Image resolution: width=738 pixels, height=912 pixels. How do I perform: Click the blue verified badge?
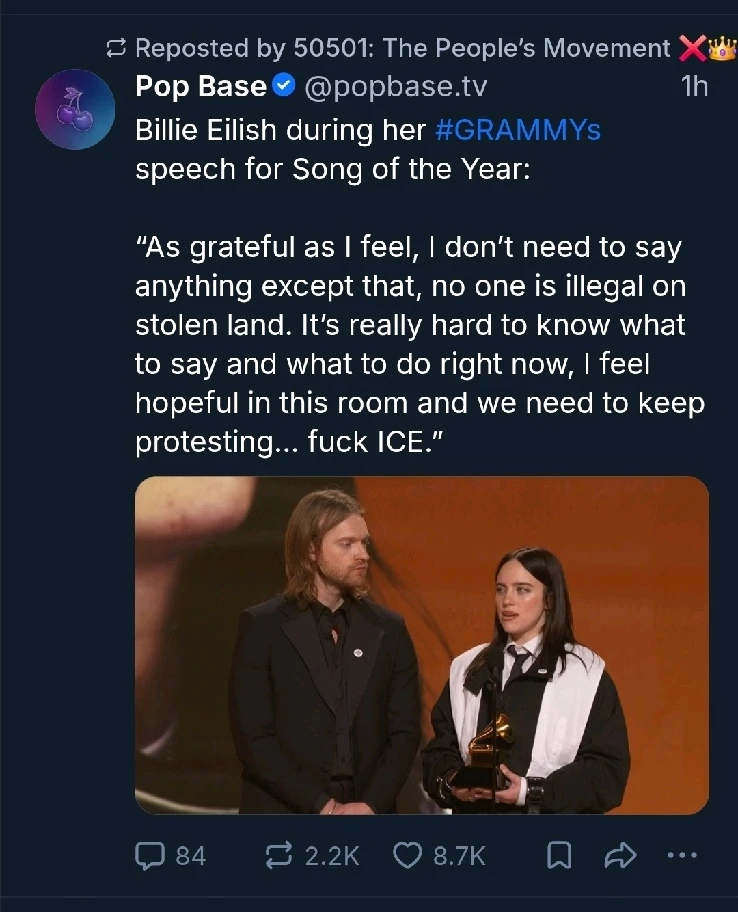[284, 88]
